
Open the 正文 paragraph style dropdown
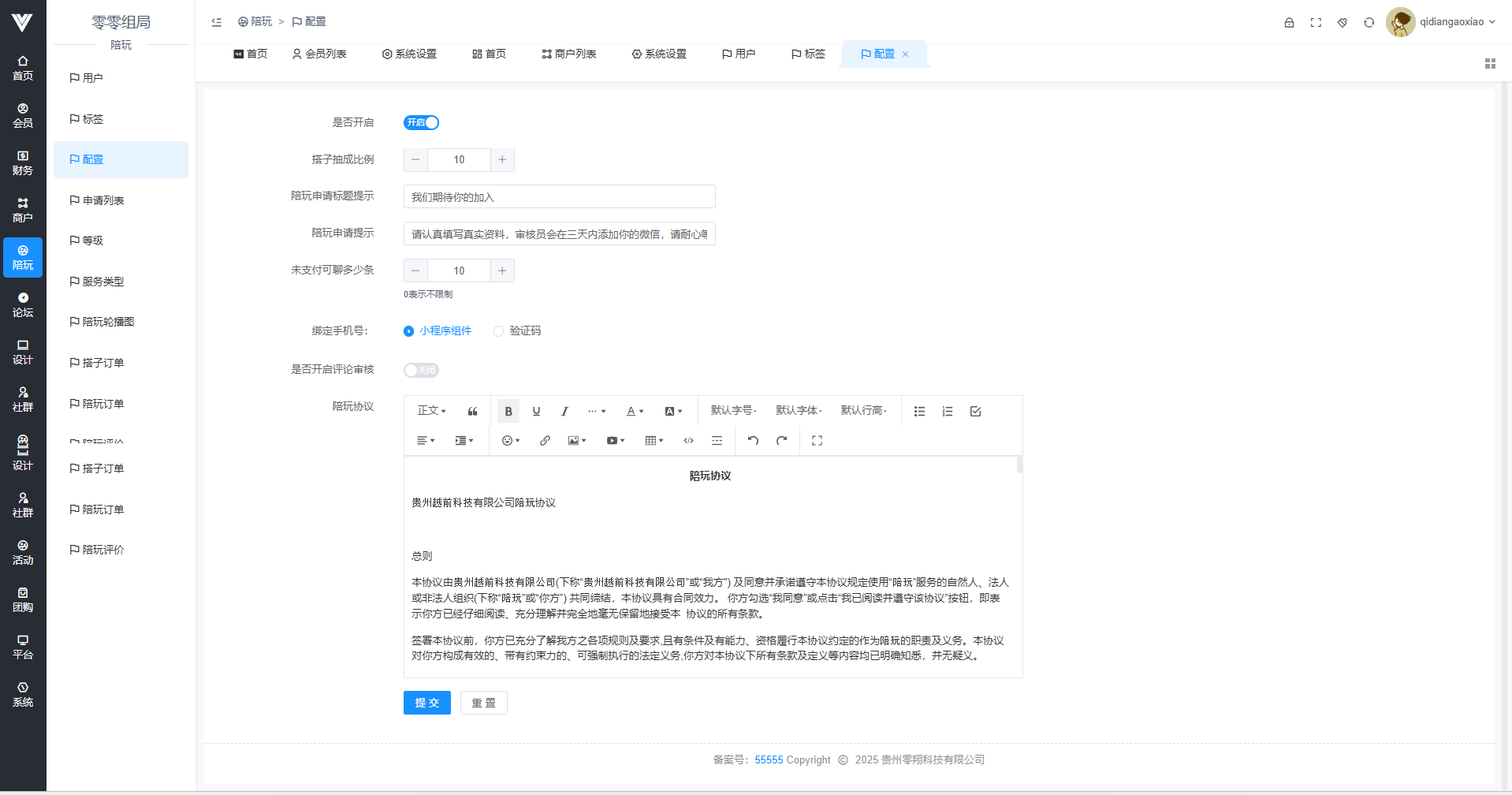tap(431, 411)
